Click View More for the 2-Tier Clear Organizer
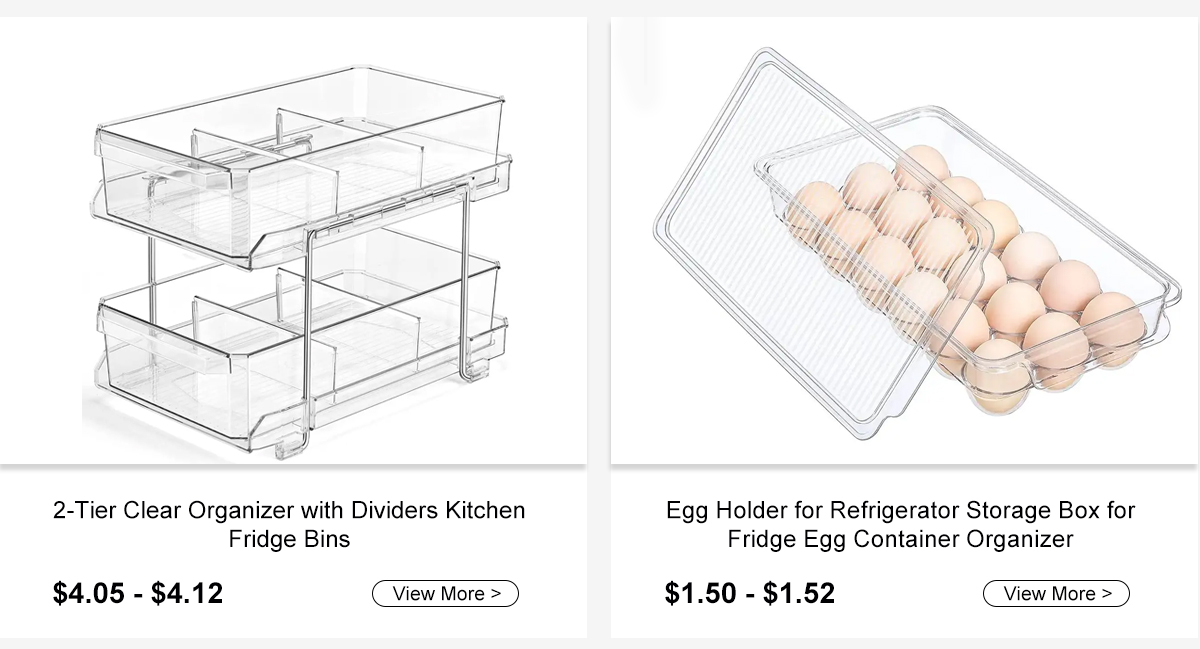This screenshot has height=649, width=1200. pyautogui.click(x=445, y=593)
